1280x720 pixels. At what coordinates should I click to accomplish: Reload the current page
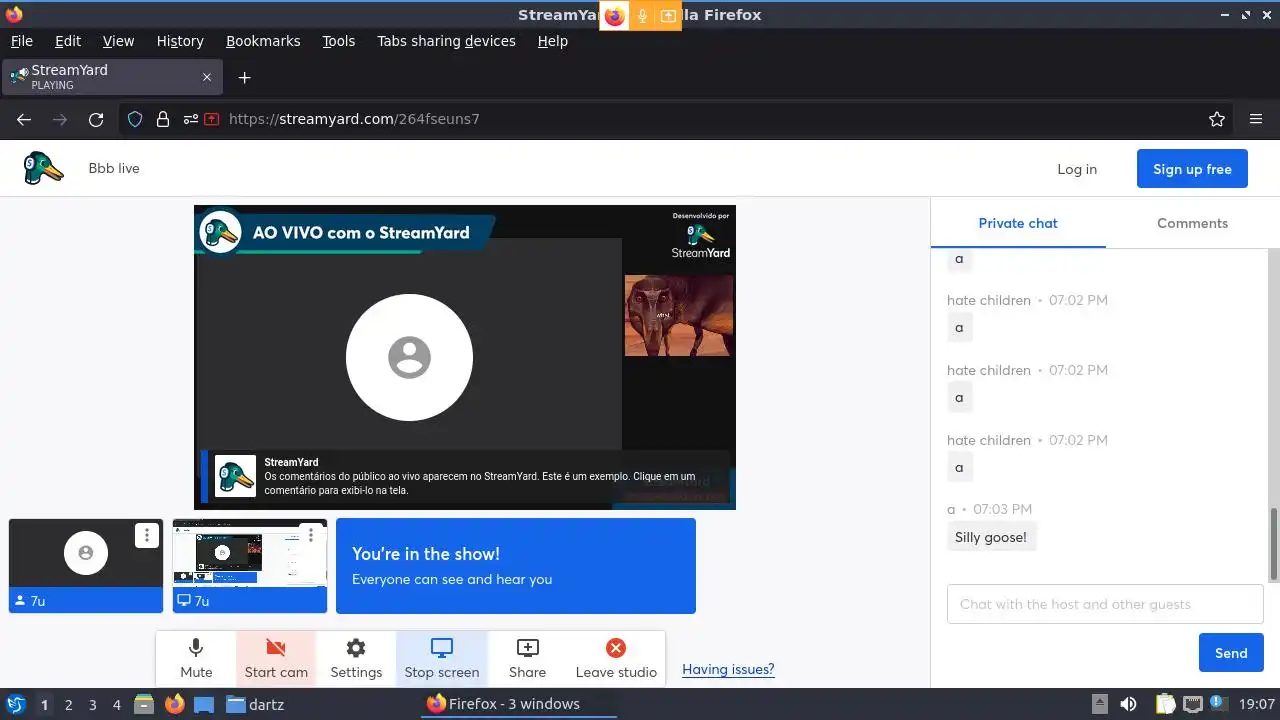[96, 119]
